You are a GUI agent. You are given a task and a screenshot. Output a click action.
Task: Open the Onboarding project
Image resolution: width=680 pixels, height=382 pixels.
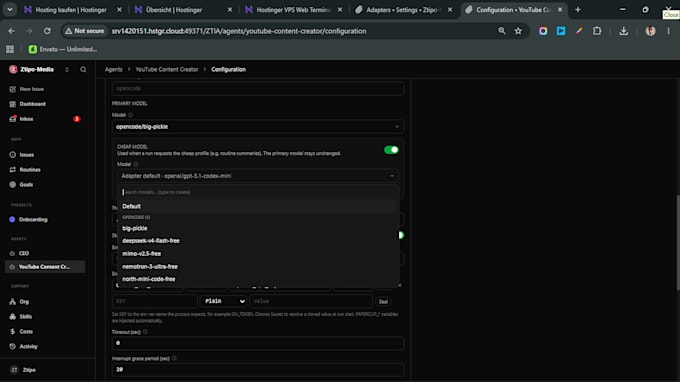tap(33, 220)
